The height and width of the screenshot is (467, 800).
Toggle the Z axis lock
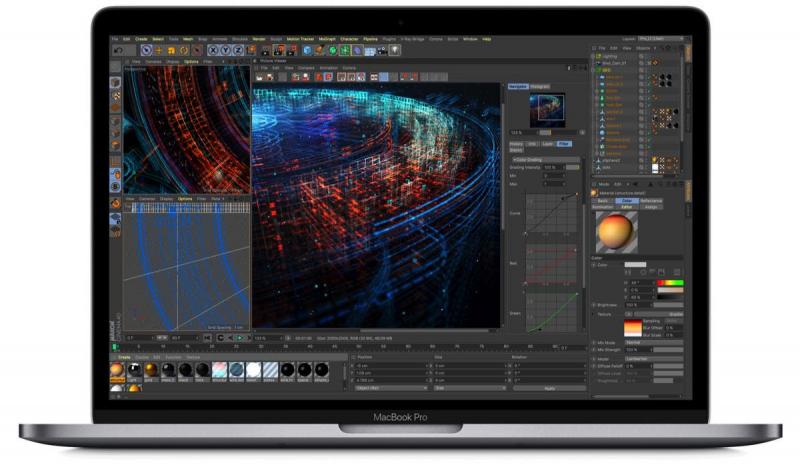point(237,50)
